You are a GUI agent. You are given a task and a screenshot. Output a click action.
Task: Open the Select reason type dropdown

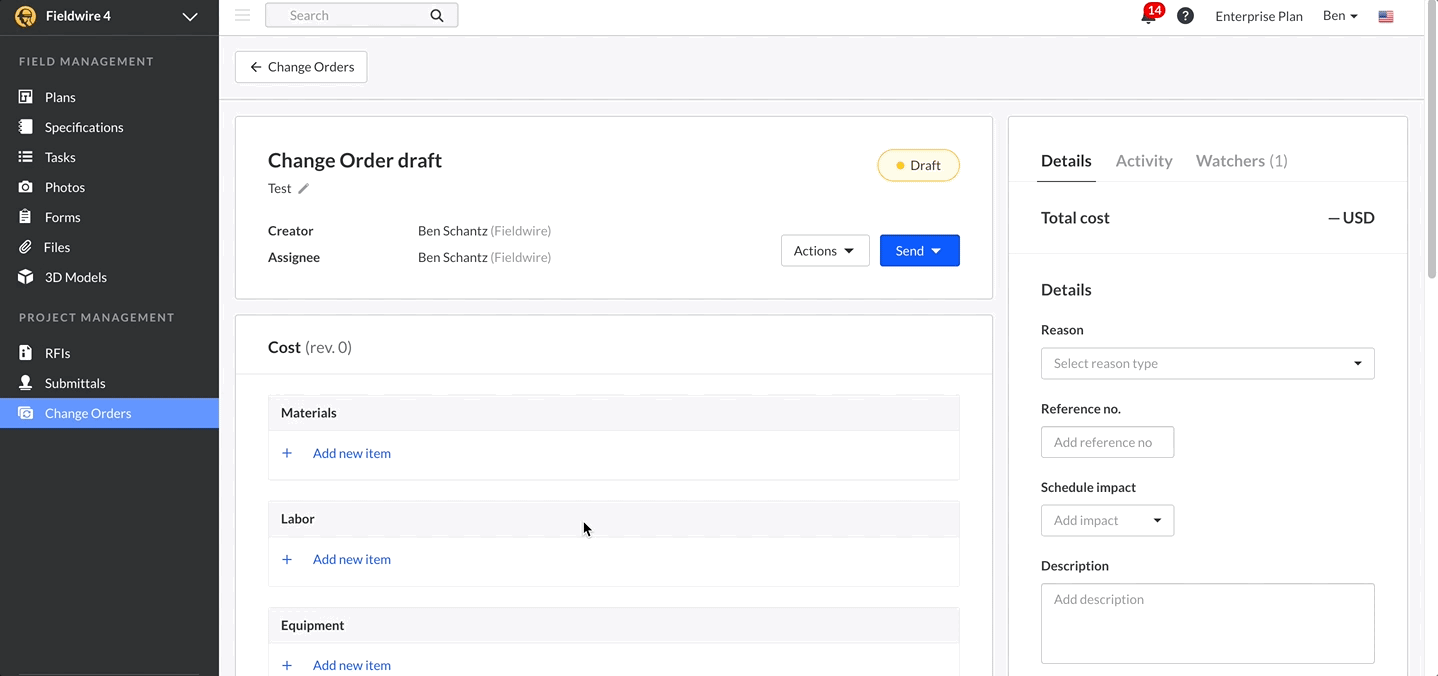point(1207,363)
